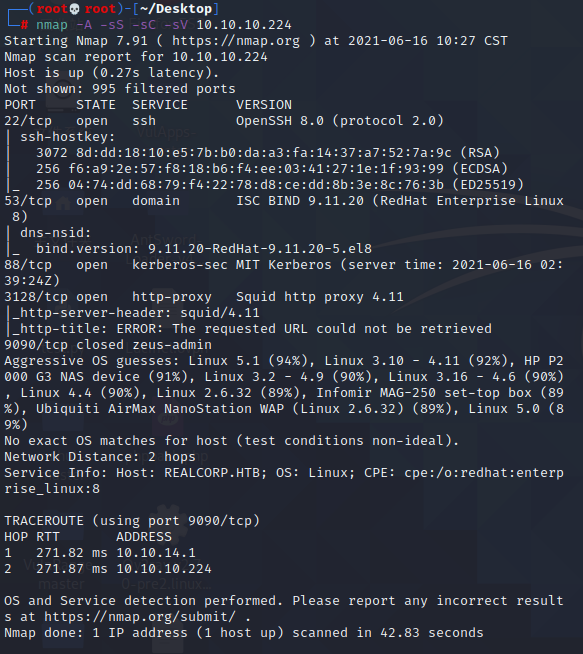The width and height of the screenshot is (583, 654).
Task: Click the skull icon in the prompt
Action: pos(75,9)
